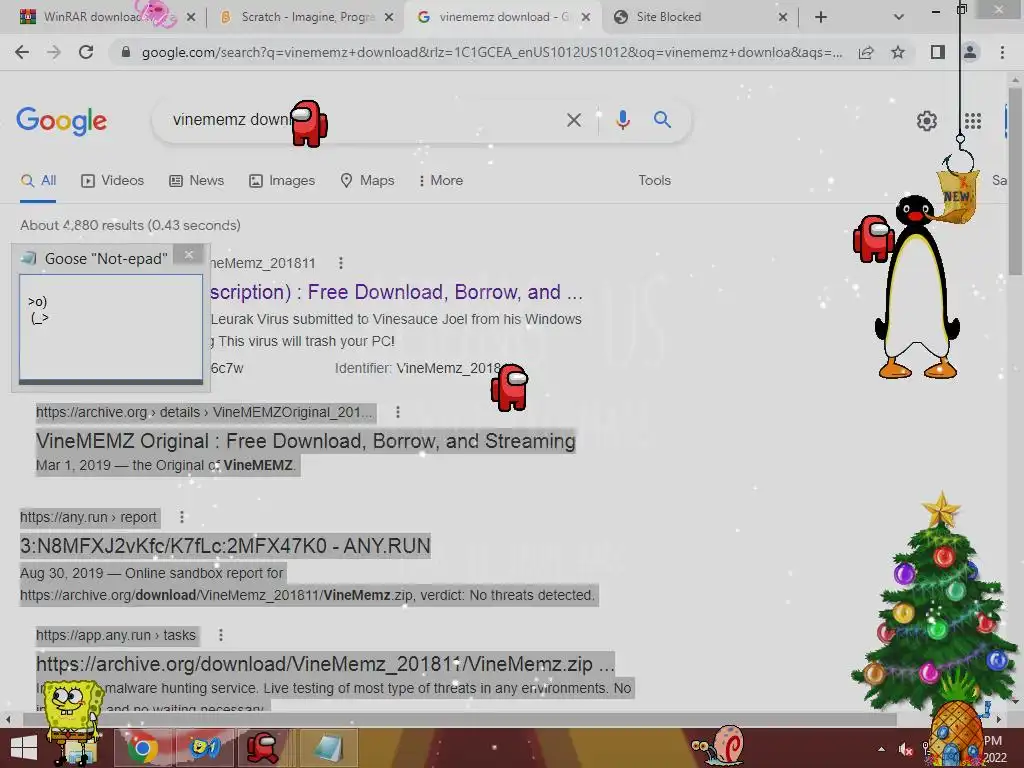Close the vinememz download tab

pyautogui.click(x=586, y=17)
